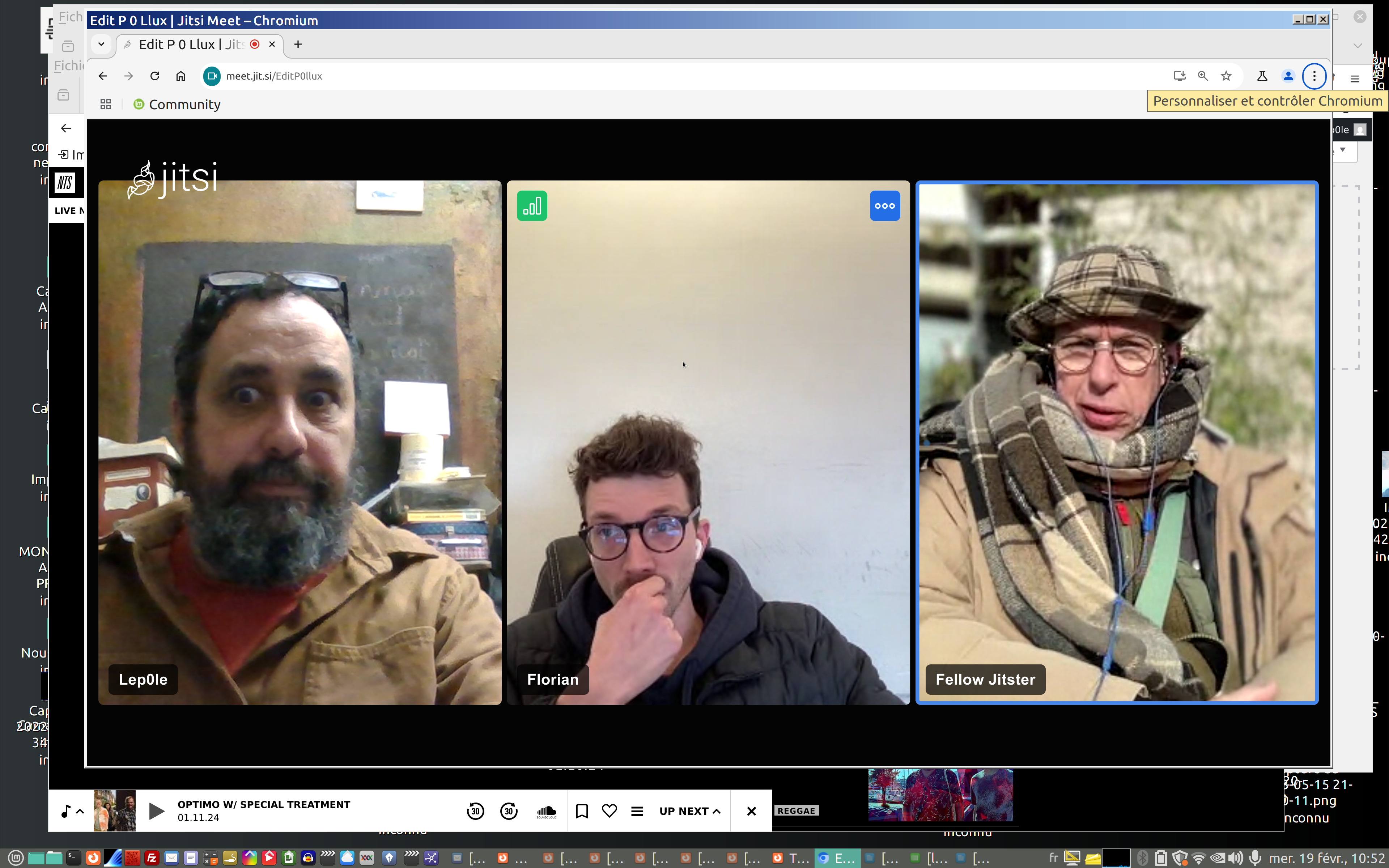The image size is (1389, 868).
Task: Select the Edit P 0 Llux tab
Action: click(x=190, y=45)
